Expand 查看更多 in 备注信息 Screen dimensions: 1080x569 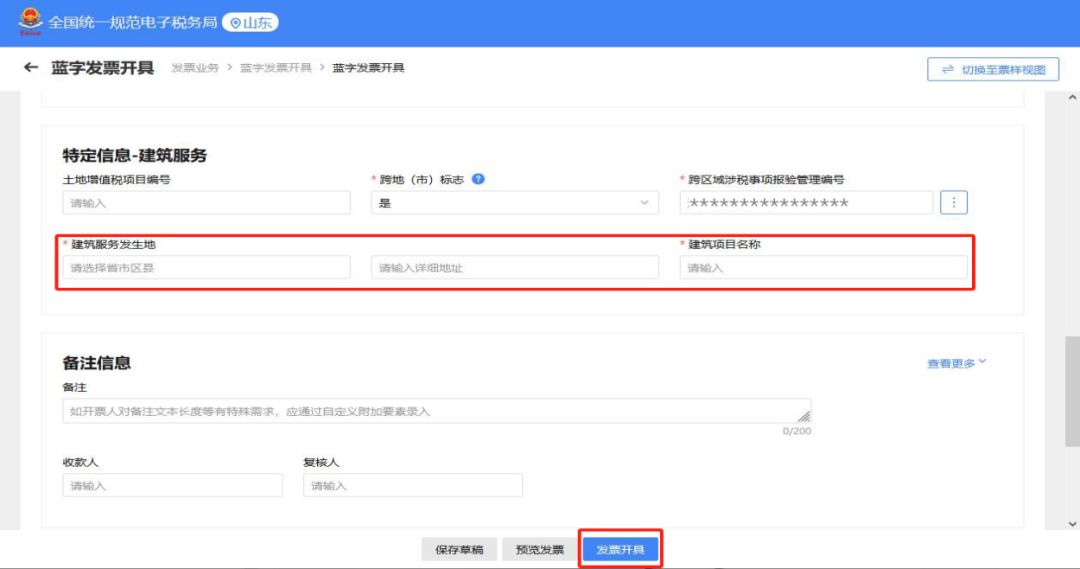point(956,363)
